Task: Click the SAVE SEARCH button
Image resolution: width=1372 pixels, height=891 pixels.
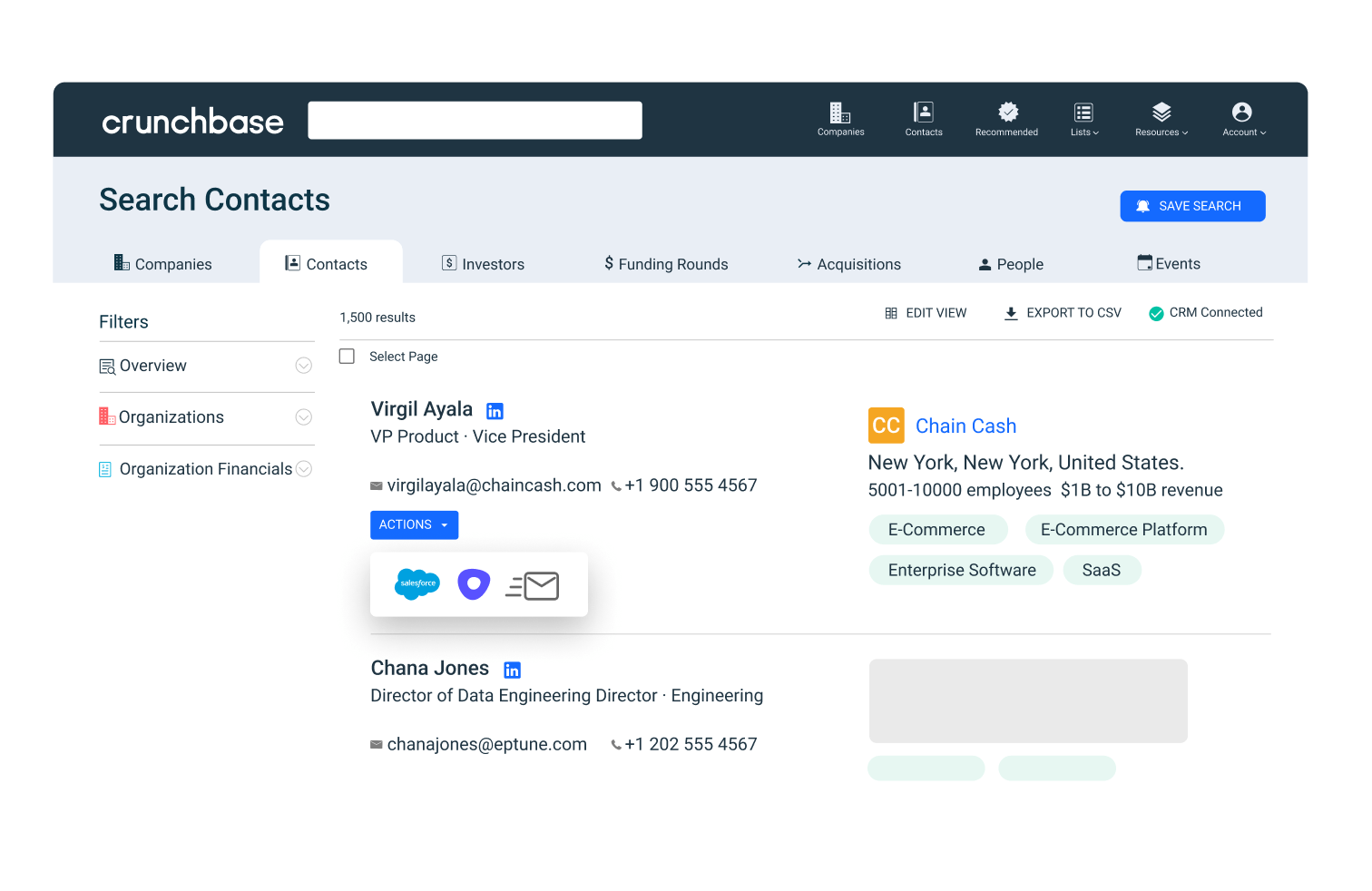Action: (x=1192, y=206)
